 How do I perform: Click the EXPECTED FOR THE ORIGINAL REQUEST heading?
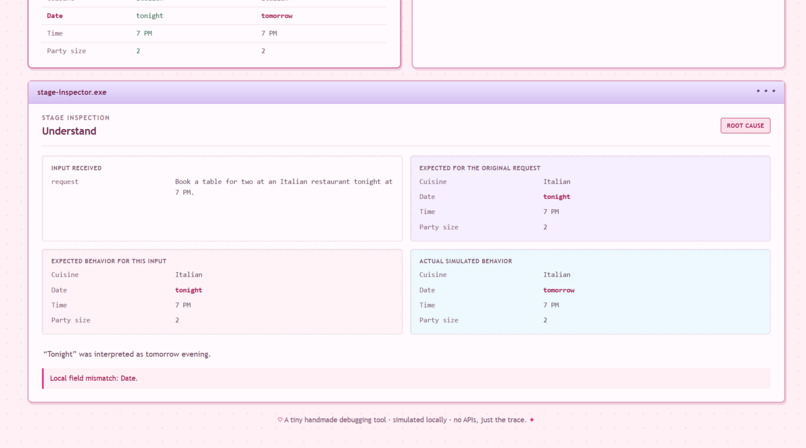[480, 168]
